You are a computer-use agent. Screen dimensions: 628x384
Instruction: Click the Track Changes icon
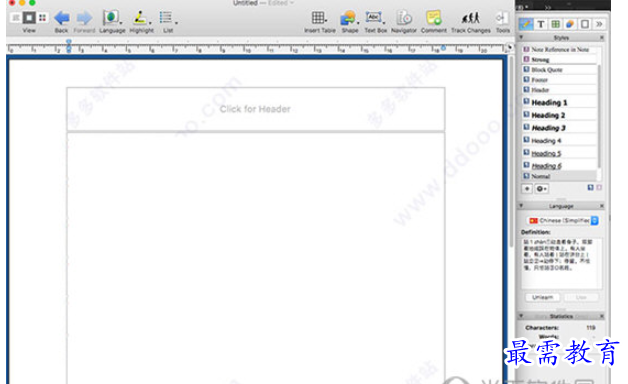tap(471, 18)
